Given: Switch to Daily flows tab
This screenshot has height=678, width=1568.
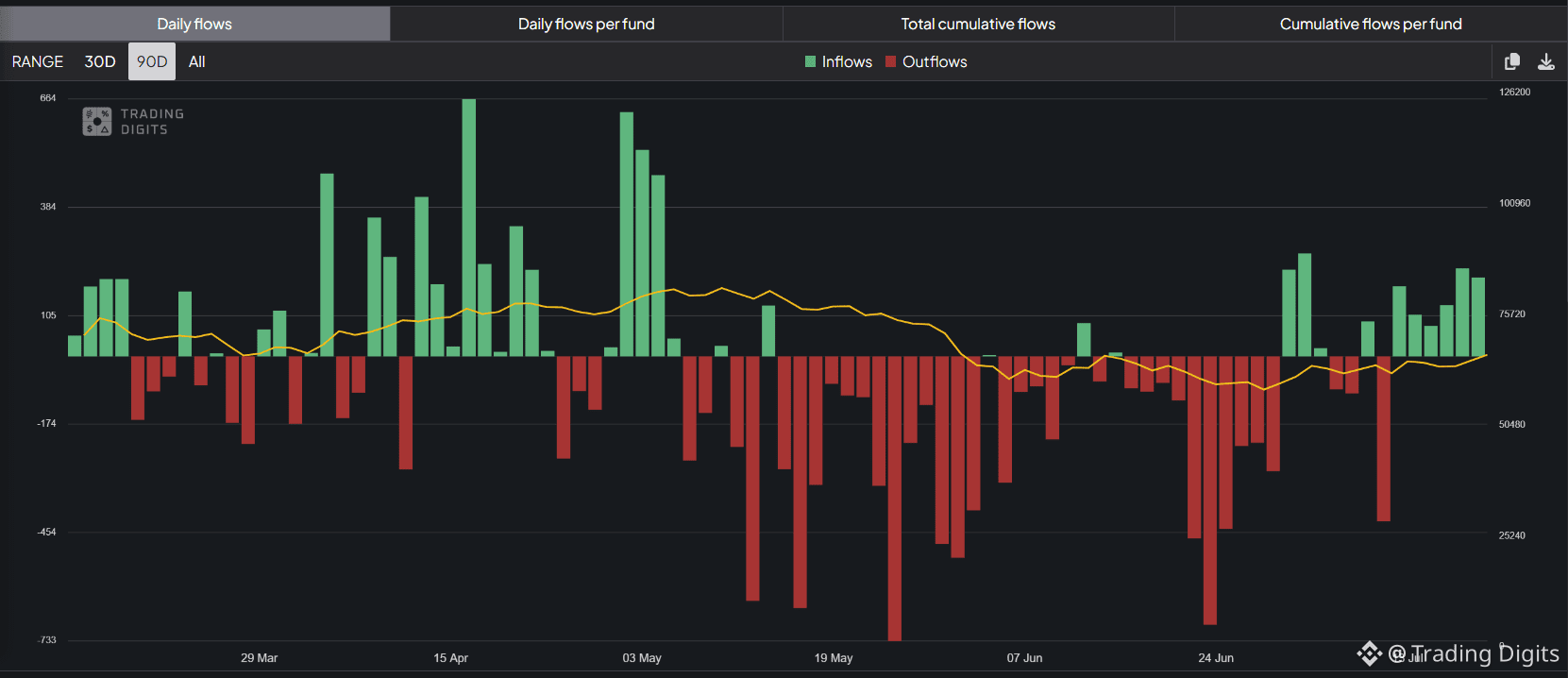Looking at the screenshot, I should pyautogui.click(x=194, y=24).
